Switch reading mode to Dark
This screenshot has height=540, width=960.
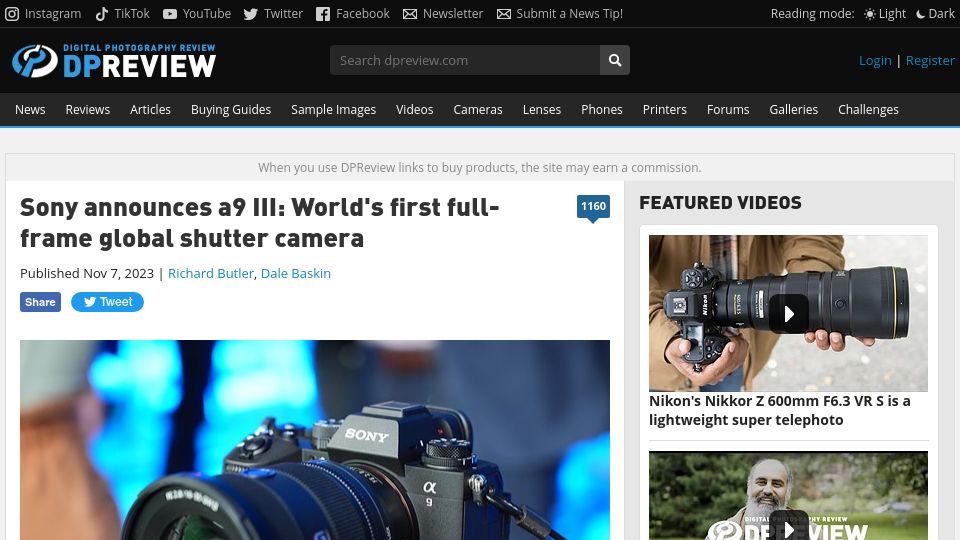coord(935,13)
